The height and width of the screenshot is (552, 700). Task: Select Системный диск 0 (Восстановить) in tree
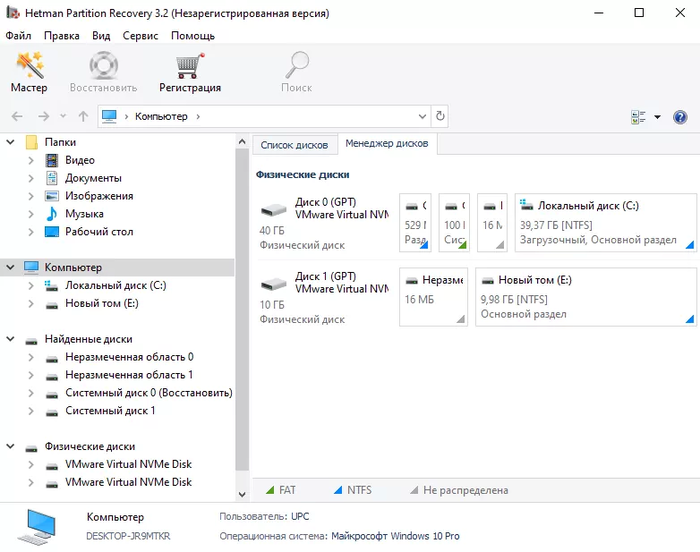pos(148,393)
